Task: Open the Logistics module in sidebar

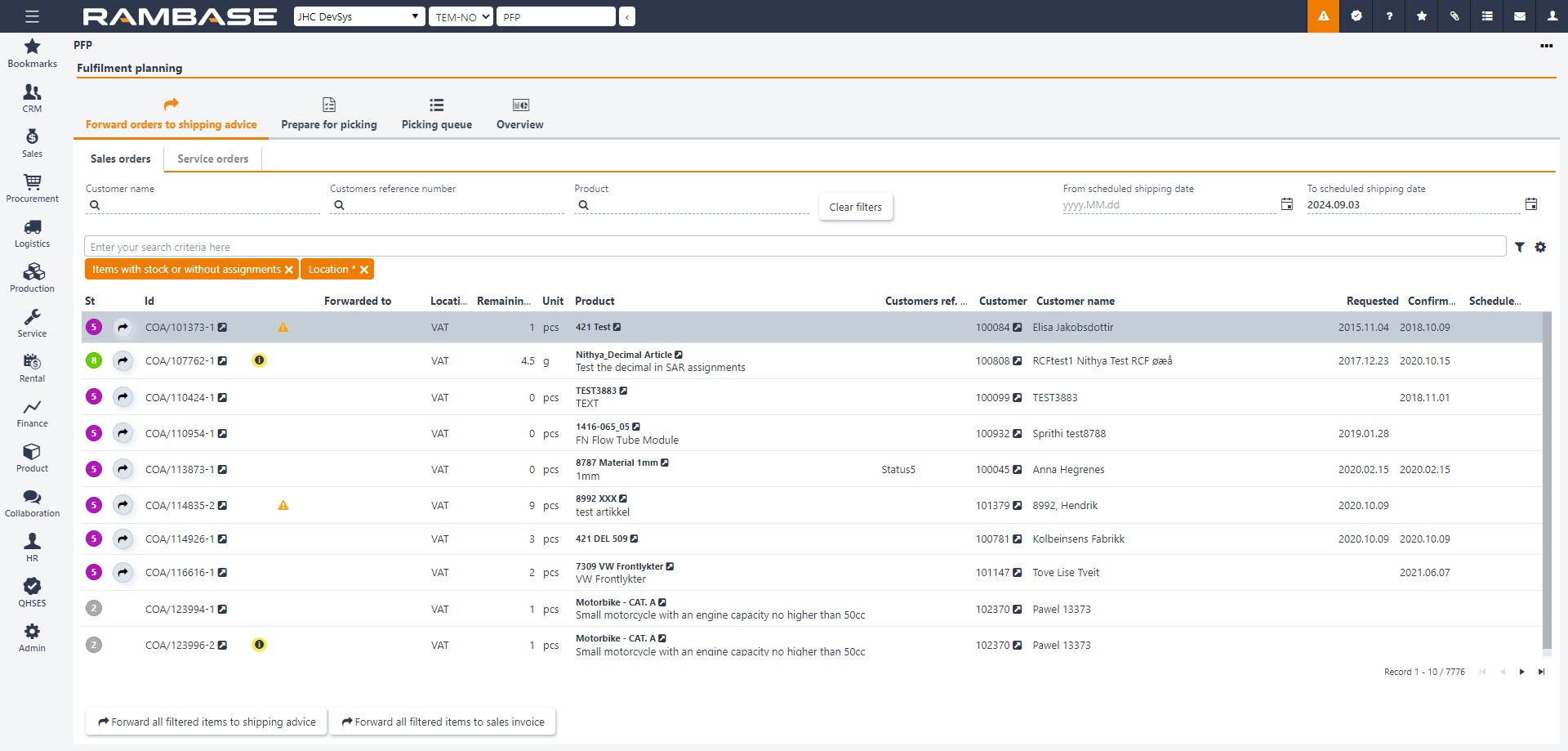Action: coord(32,233)
